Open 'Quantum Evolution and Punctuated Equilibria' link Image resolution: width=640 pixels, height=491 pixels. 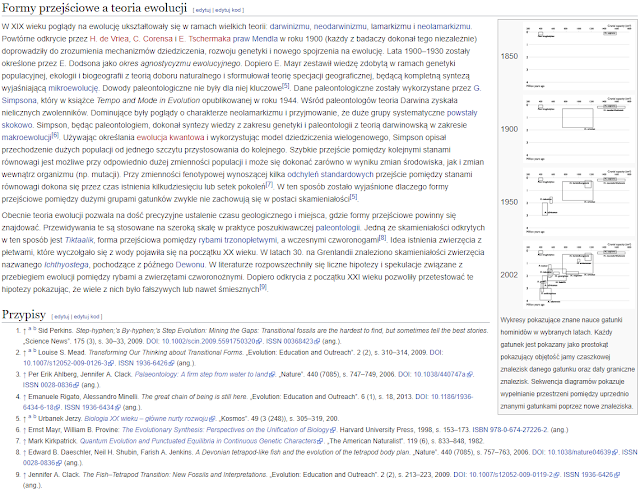(x=202, y=441)
